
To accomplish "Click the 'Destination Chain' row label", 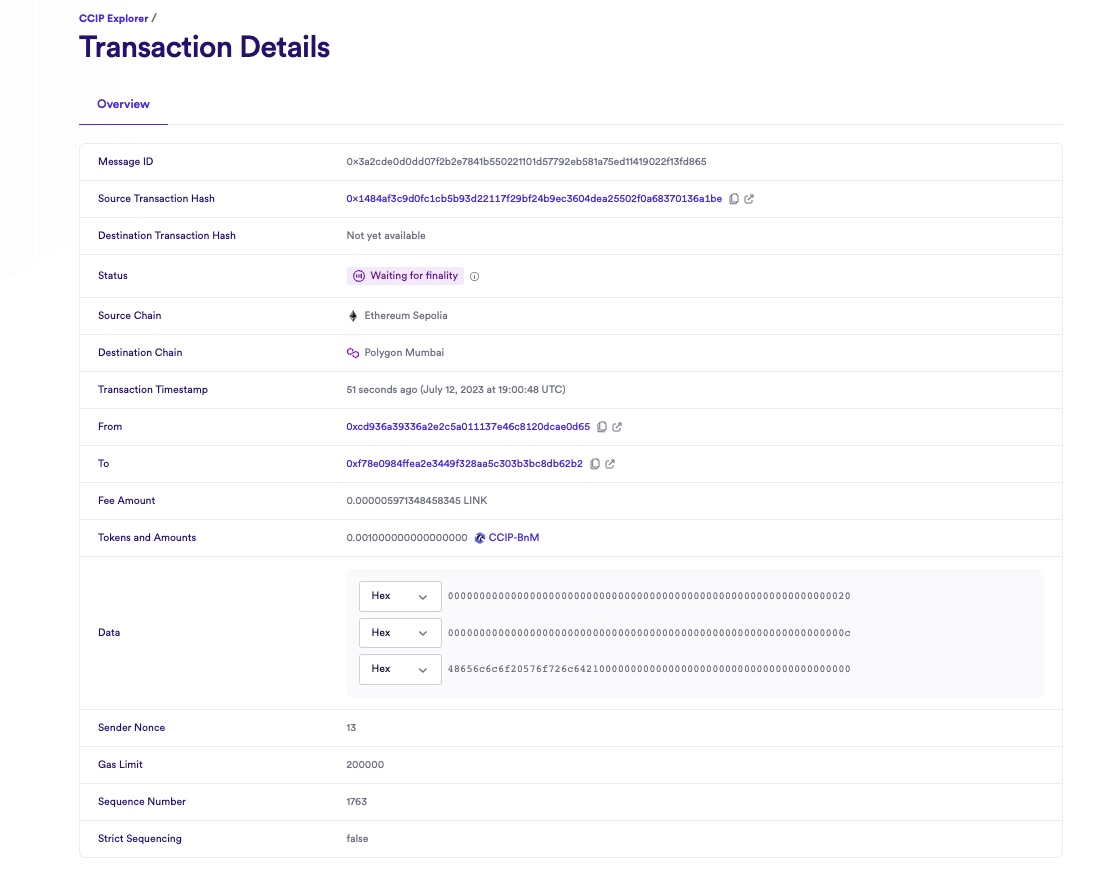I will coord(140,353).
